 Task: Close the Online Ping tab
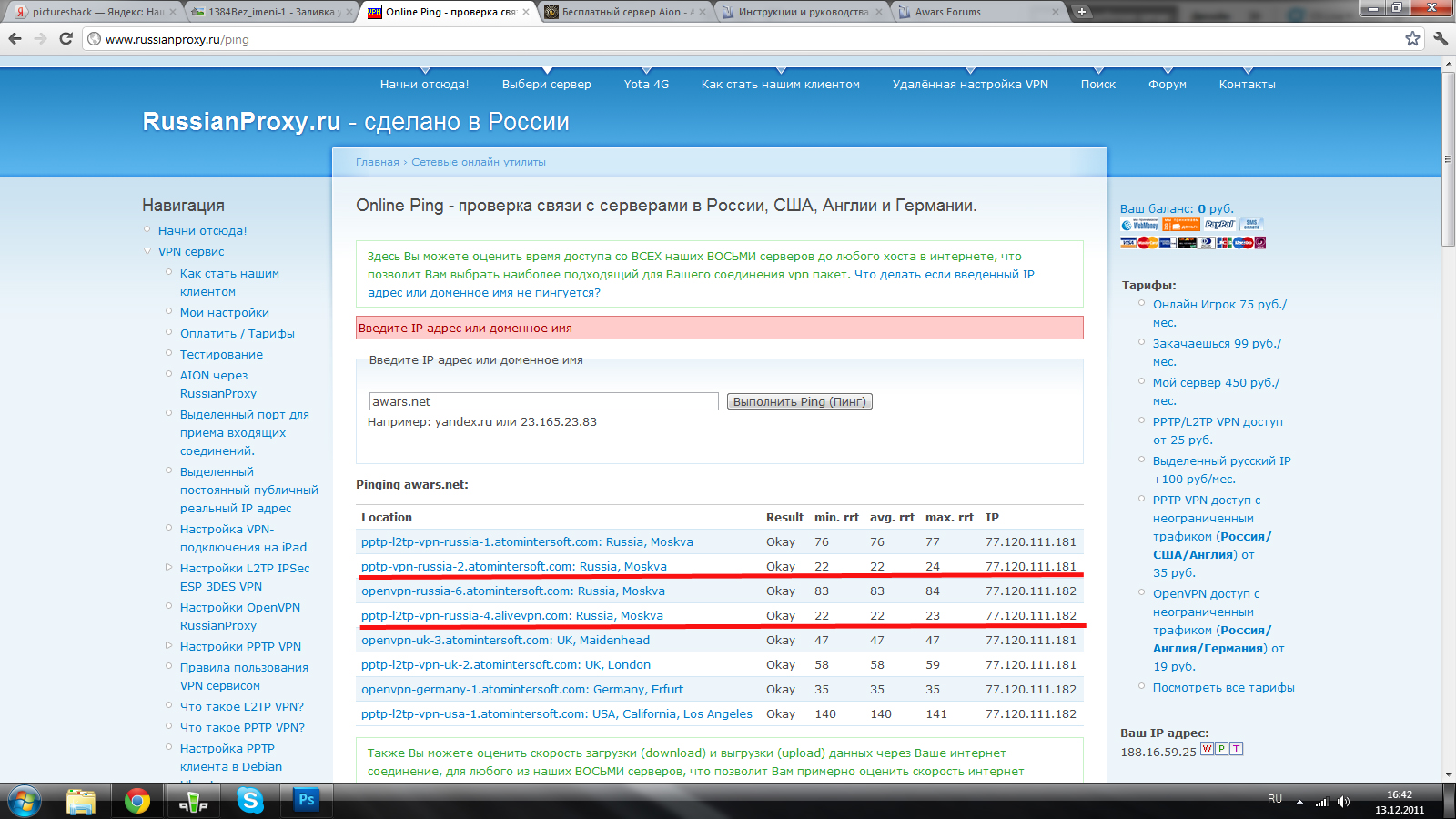(x=526, y=12)
